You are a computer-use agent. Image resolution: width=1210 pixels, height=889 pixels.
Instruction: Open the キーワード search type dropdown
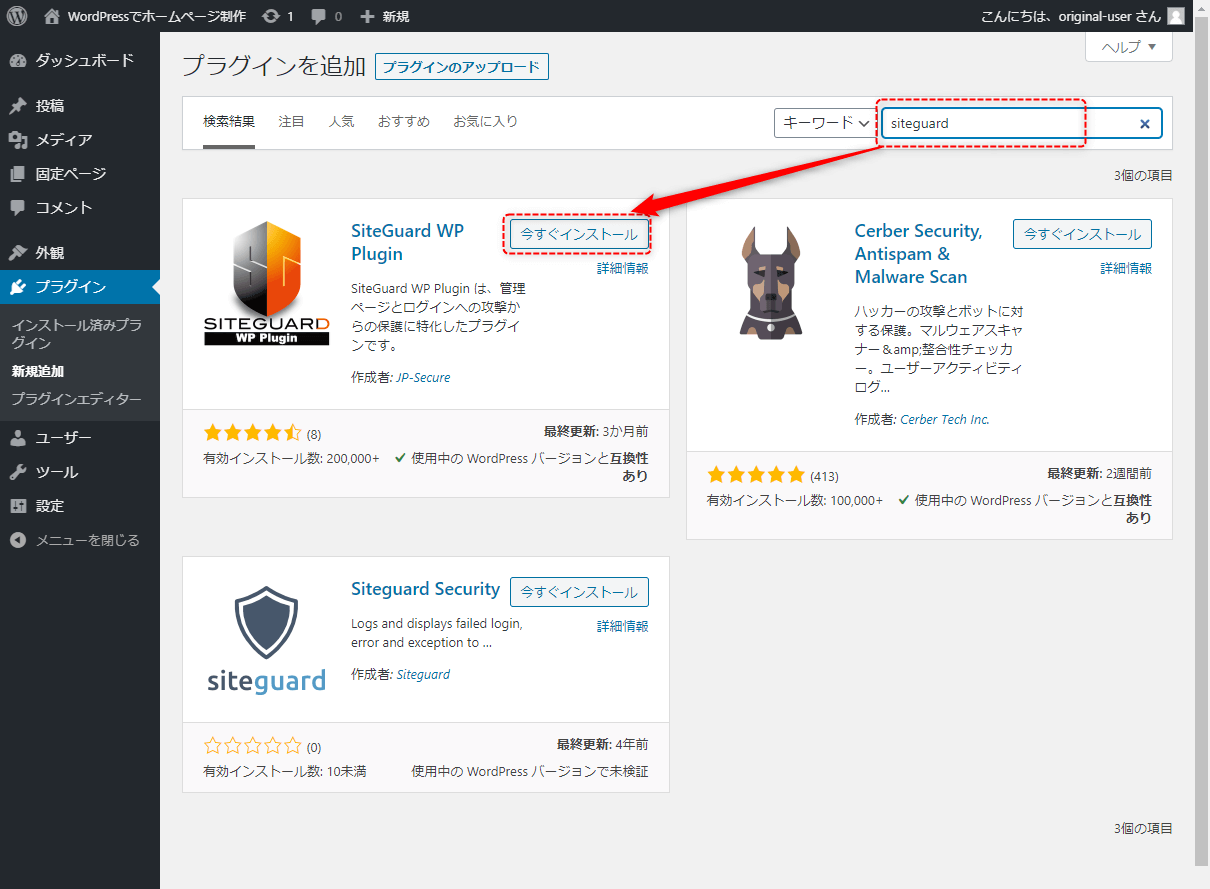coord(825,123)
